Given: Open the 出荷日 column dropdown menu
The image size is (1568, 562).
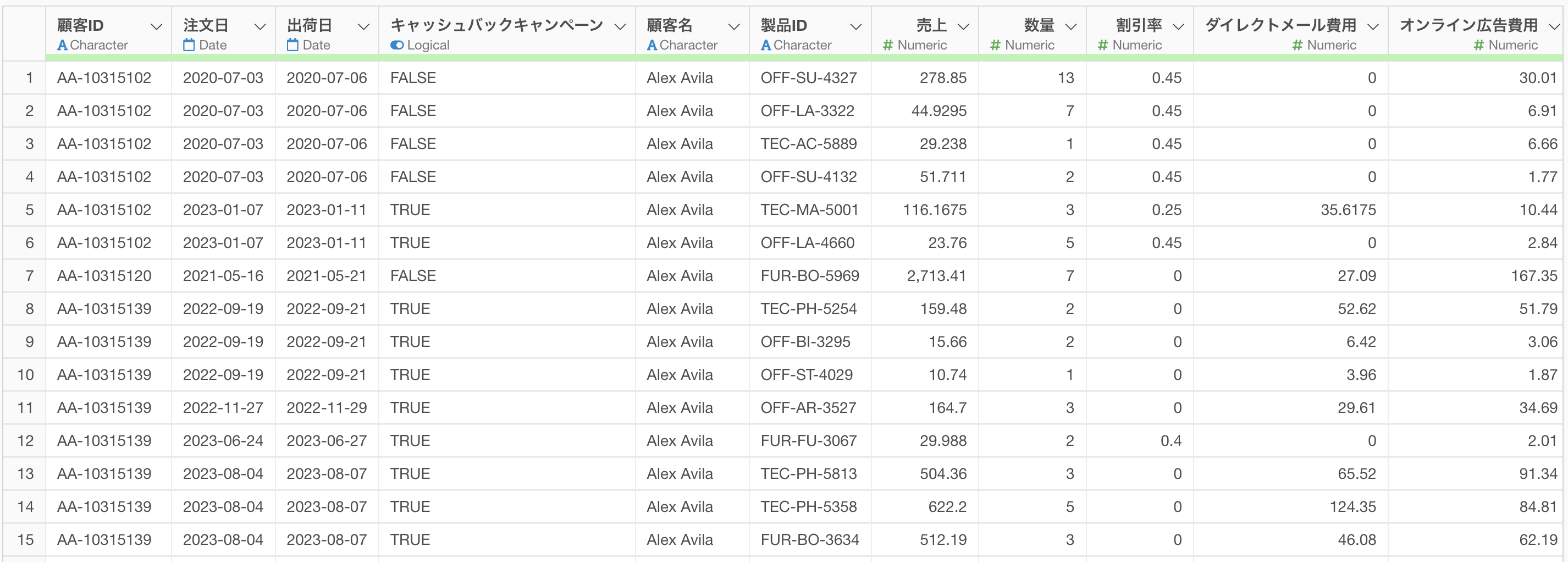Looking at the screenshot, I should click(x=363, y=26).
